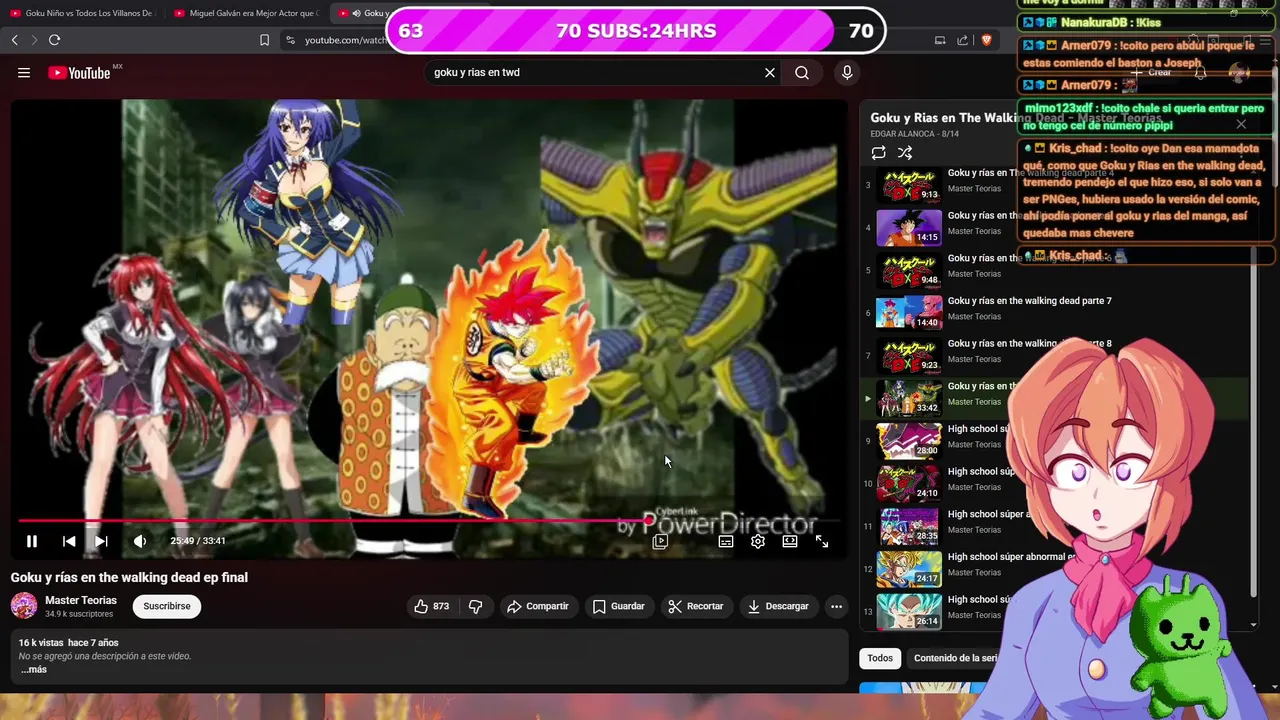This screenshot has height=720, width=1280.
Task: Open playlist thumbnail with 9:23 duration
Action: coord(909,355)
